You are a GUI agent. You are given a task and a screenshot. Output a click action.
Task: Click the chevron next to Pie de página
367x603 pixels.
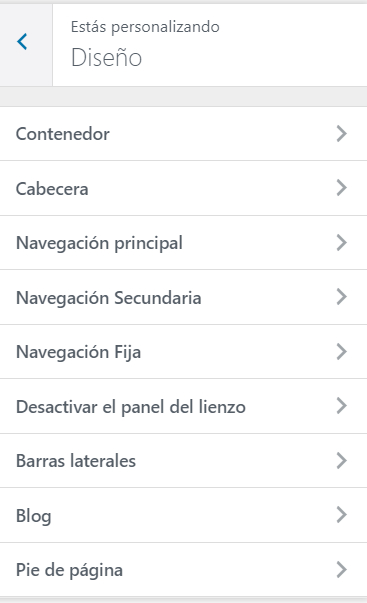342,570
